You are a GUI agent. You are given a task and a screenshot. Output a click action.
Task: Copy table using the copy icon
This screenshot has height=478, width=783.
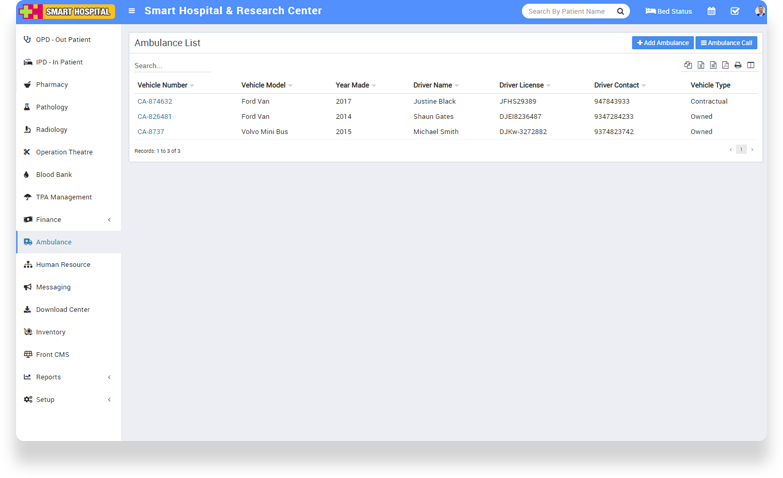[x=688, y=65]
